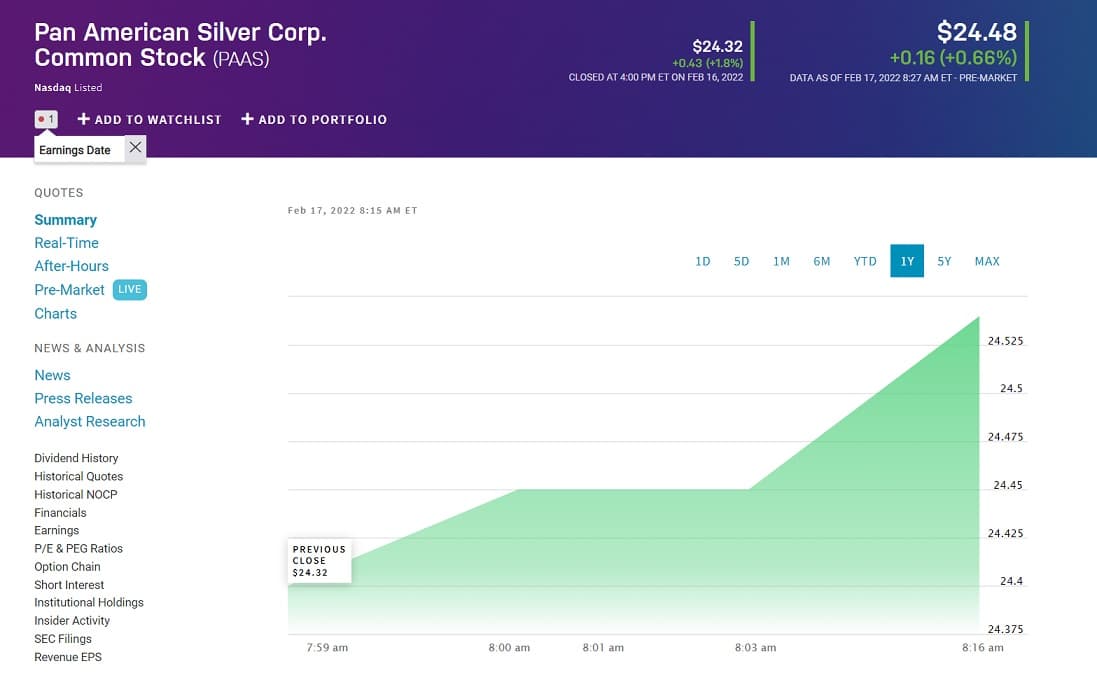The image size is (1097, 680).
Task: Open Dividend History
Action: pos(76,458)
